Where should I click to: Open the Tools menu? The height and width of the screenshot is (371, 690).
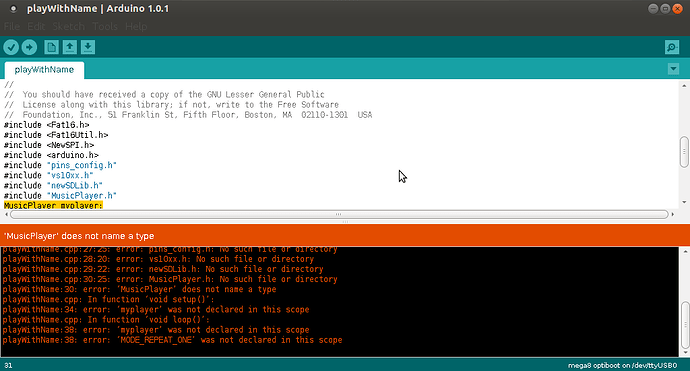pyautogui.click(x=105, y=26)
